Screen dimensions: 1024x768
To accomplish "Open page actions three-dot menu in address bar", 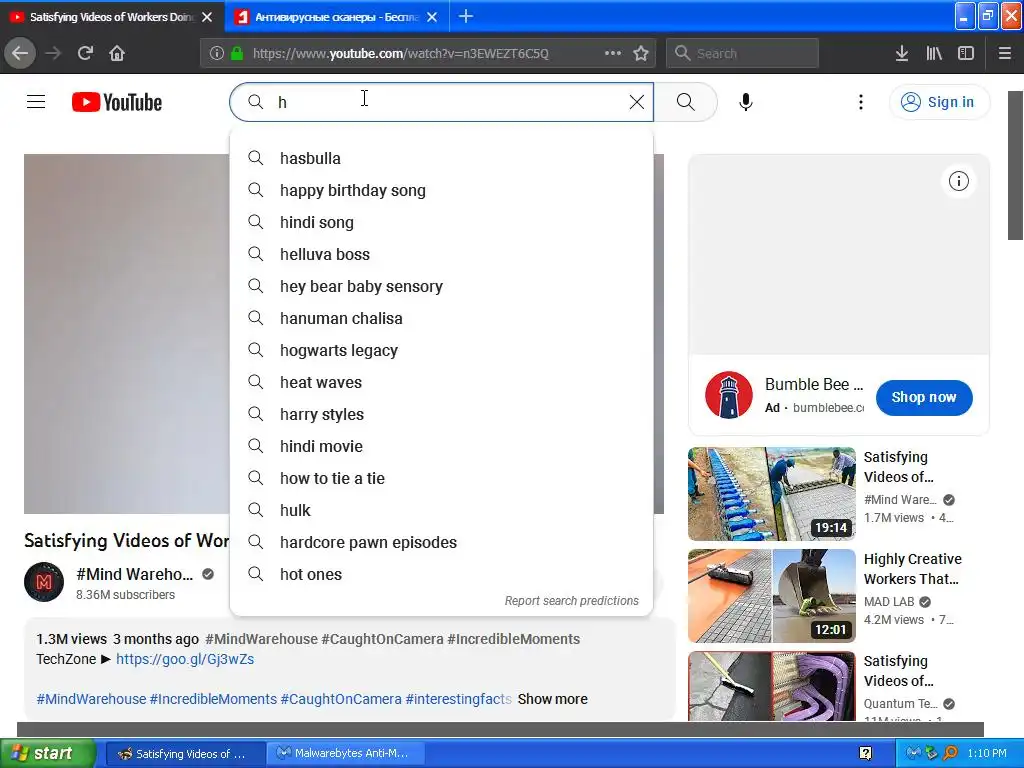I will point(613,53).
